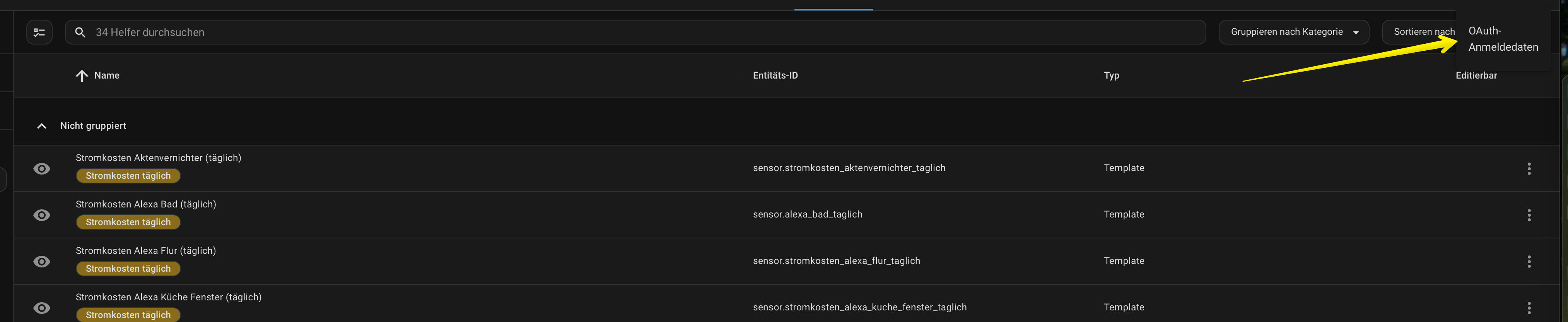1568x322 pixels.
Task: Click the 'Nicht gruppiert' group label
Action: [93, 126]
